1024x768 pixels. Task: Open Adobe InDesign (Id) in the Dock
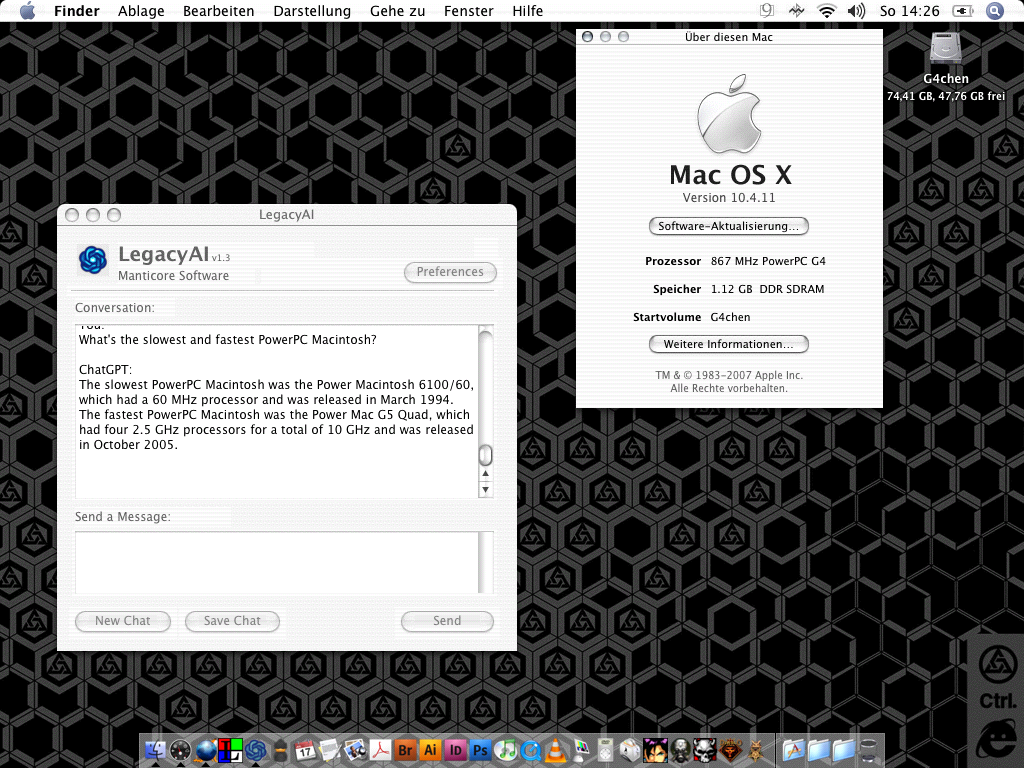[x=455, y=750]
